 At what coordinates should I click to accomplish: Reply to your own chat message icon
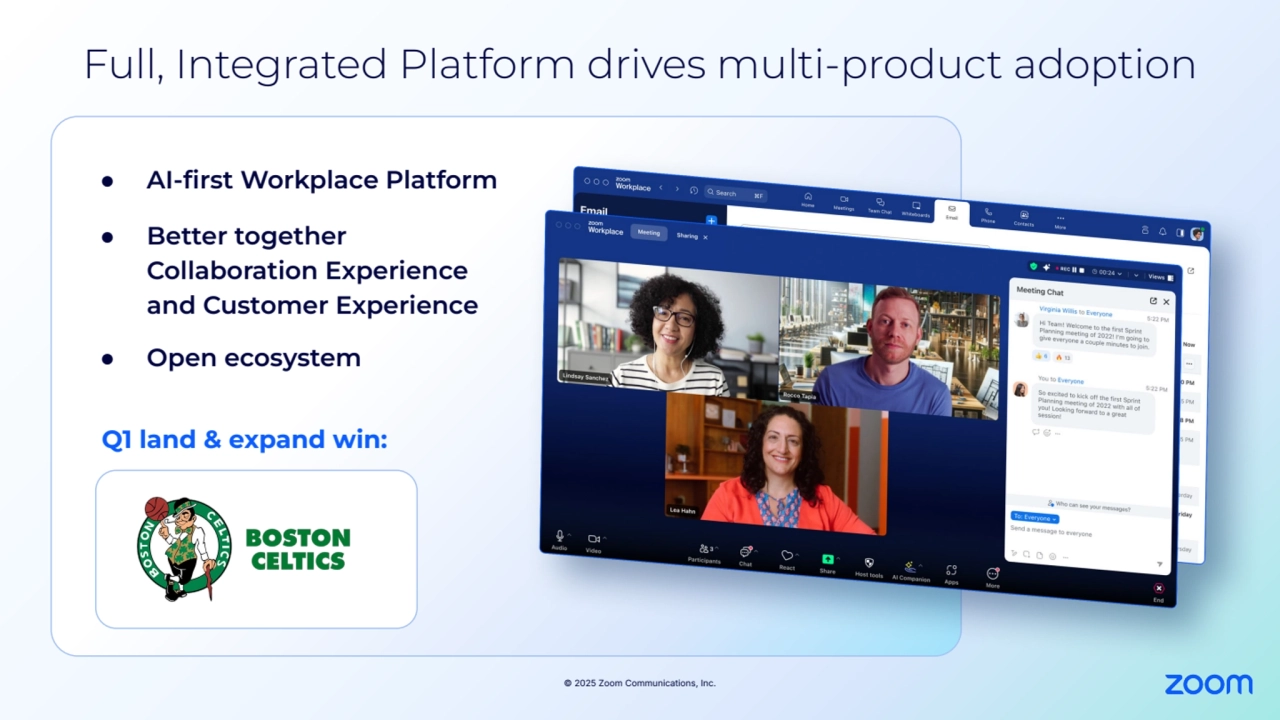1036,431
